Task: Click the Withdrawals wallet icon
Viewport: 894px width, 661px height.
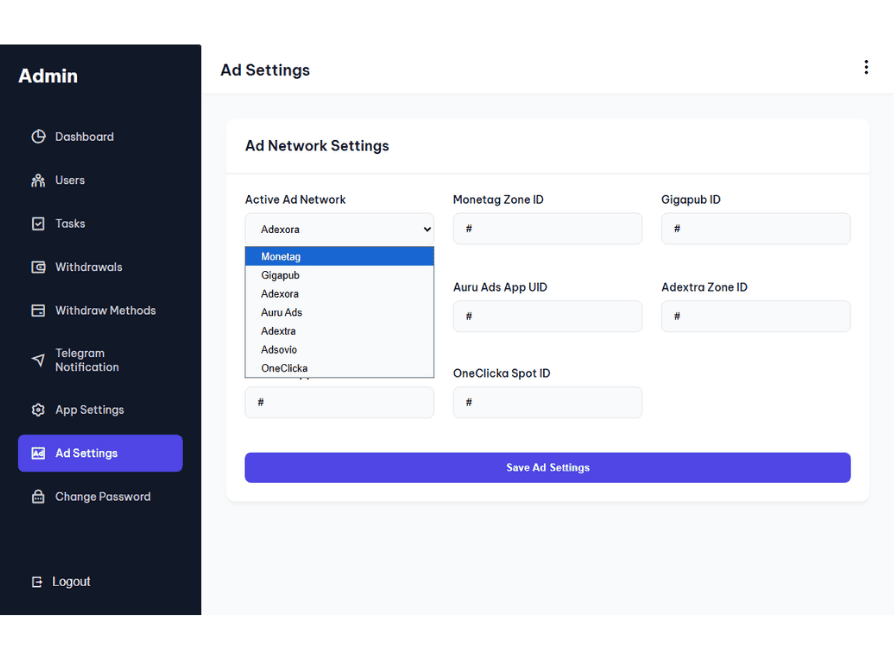Action: 38,267
